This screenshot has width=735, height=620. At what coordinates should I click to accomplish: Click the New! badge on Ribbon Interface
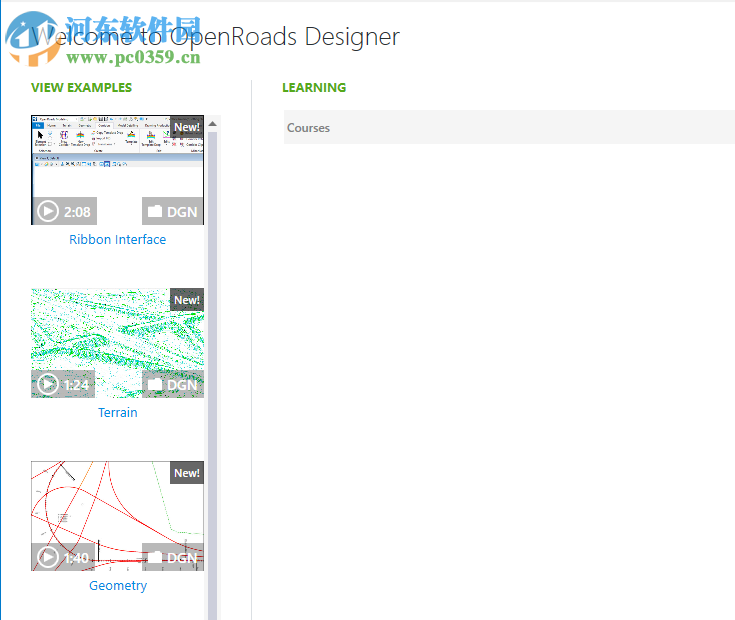[x=187, y=127]
